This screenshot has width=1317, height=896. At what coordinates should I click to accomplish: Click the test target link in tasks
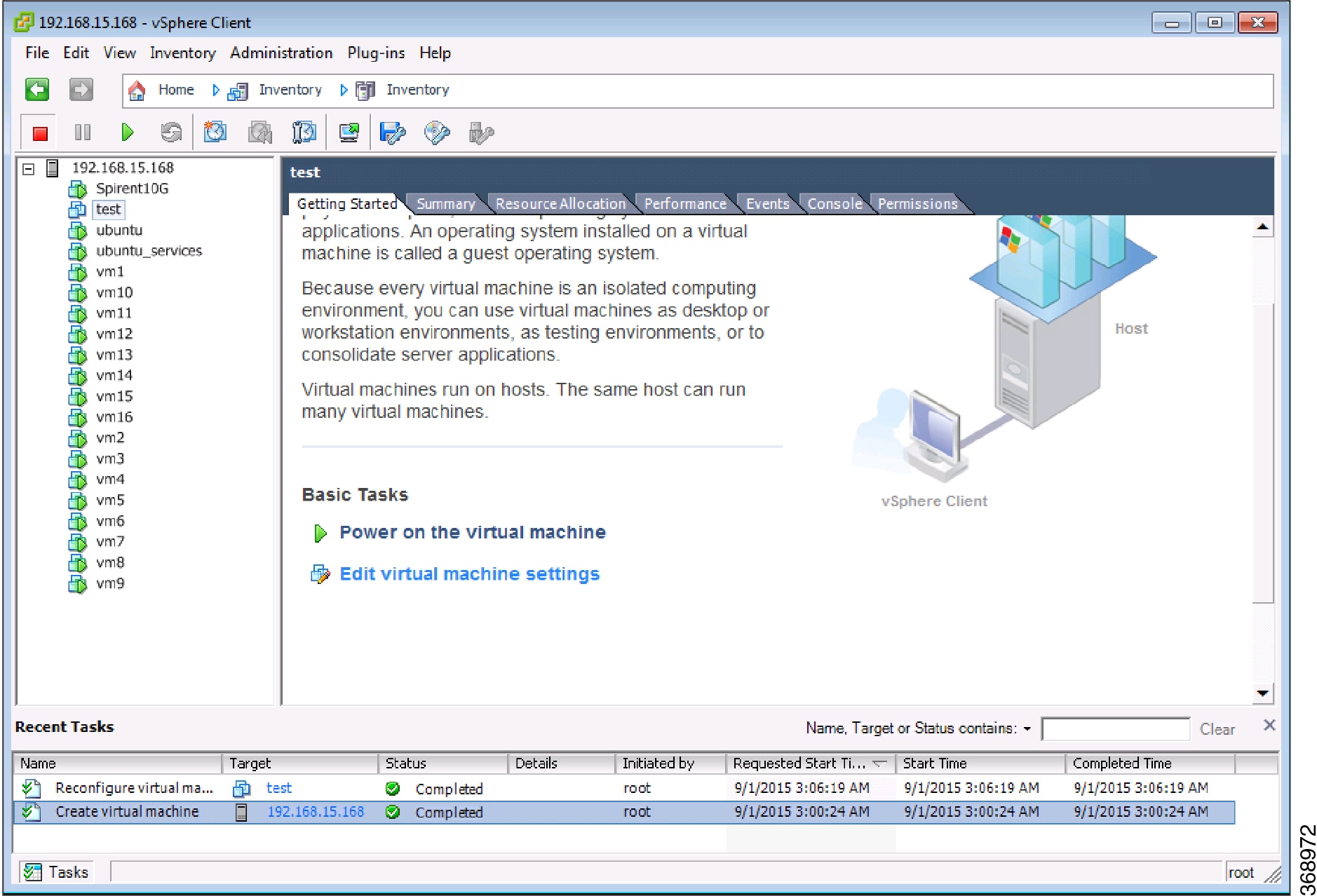[278, 788]
